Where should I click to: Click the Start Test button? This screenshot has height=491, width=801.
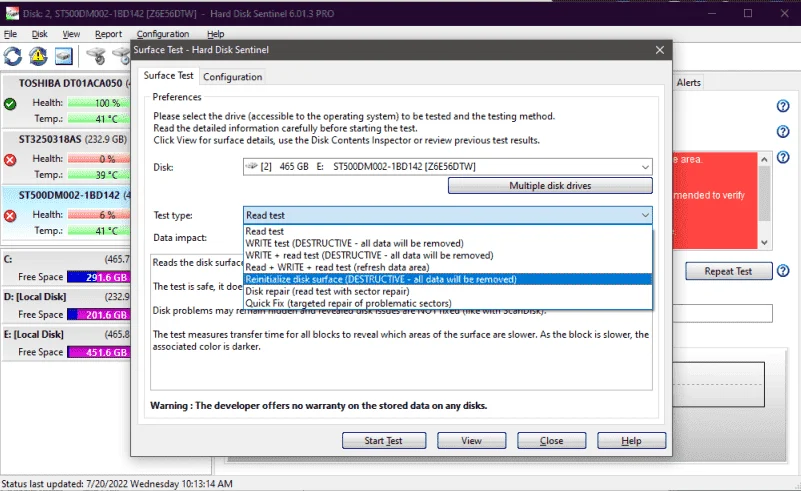click(384, 440)
